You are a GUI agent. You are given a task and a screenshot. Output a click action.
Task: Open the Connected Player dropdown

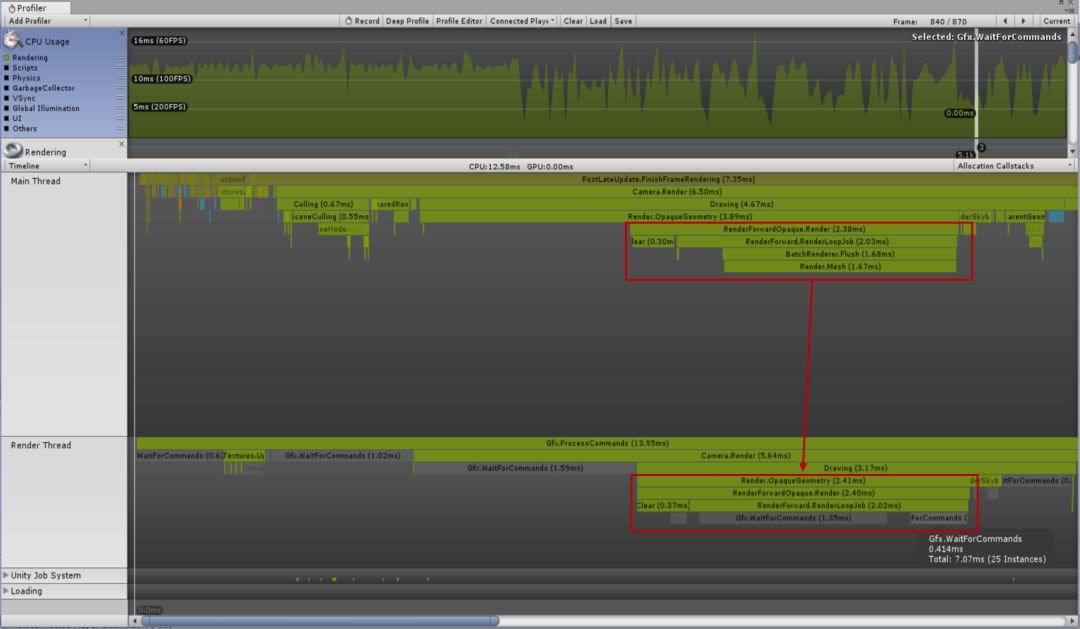(521, 21)
